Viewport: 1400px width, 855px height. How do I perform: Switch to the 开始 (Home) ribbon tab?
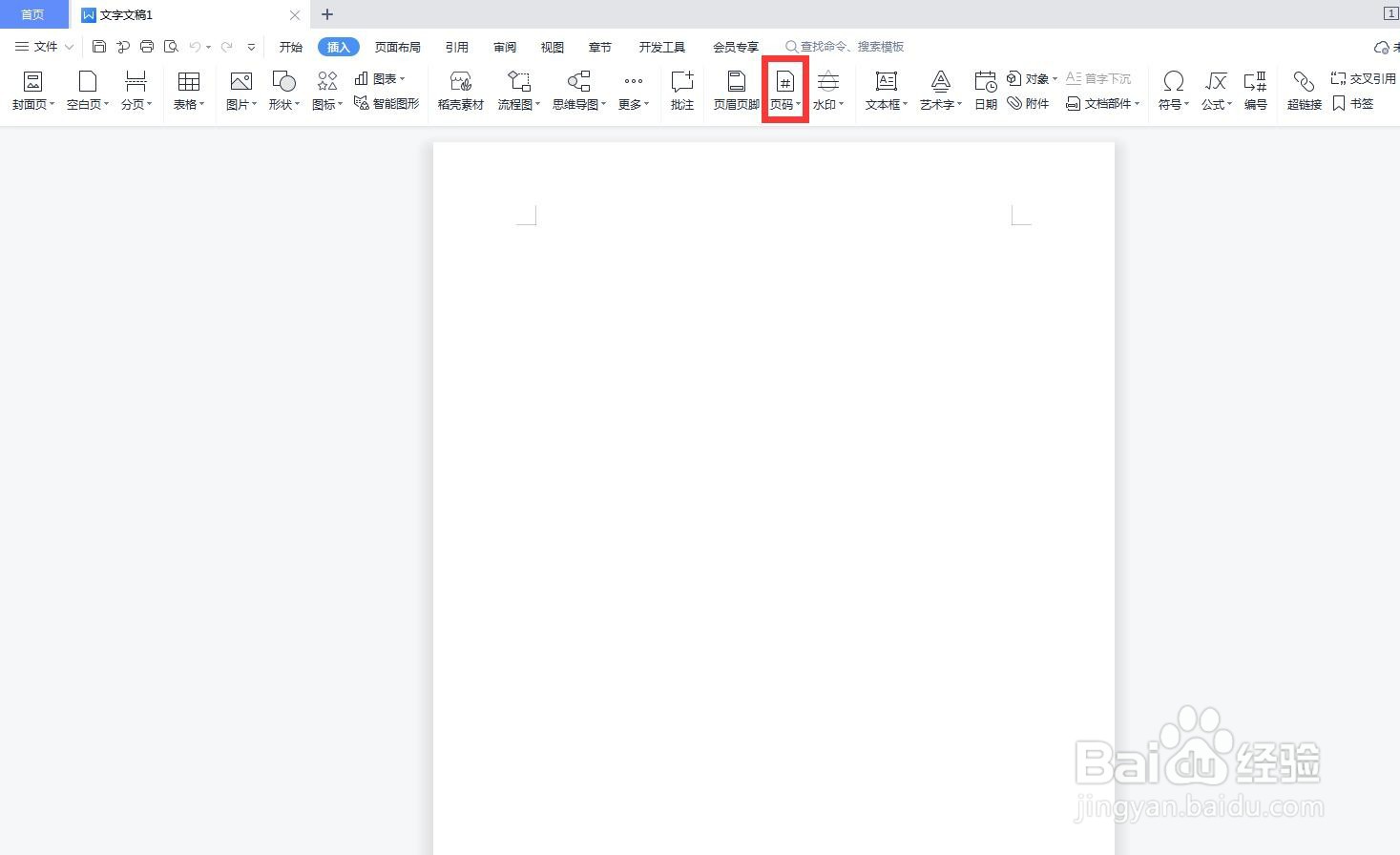point(290,47)
